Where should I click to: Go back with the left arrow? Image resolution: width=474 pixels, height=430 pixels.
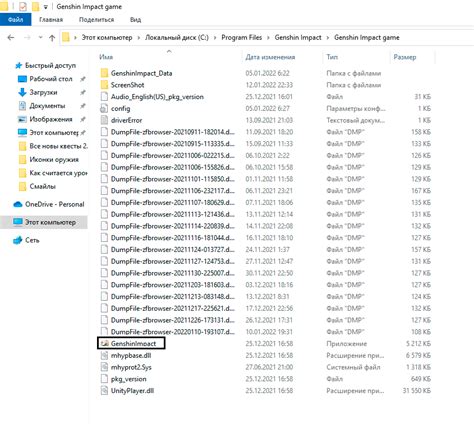tap(11, 37)
